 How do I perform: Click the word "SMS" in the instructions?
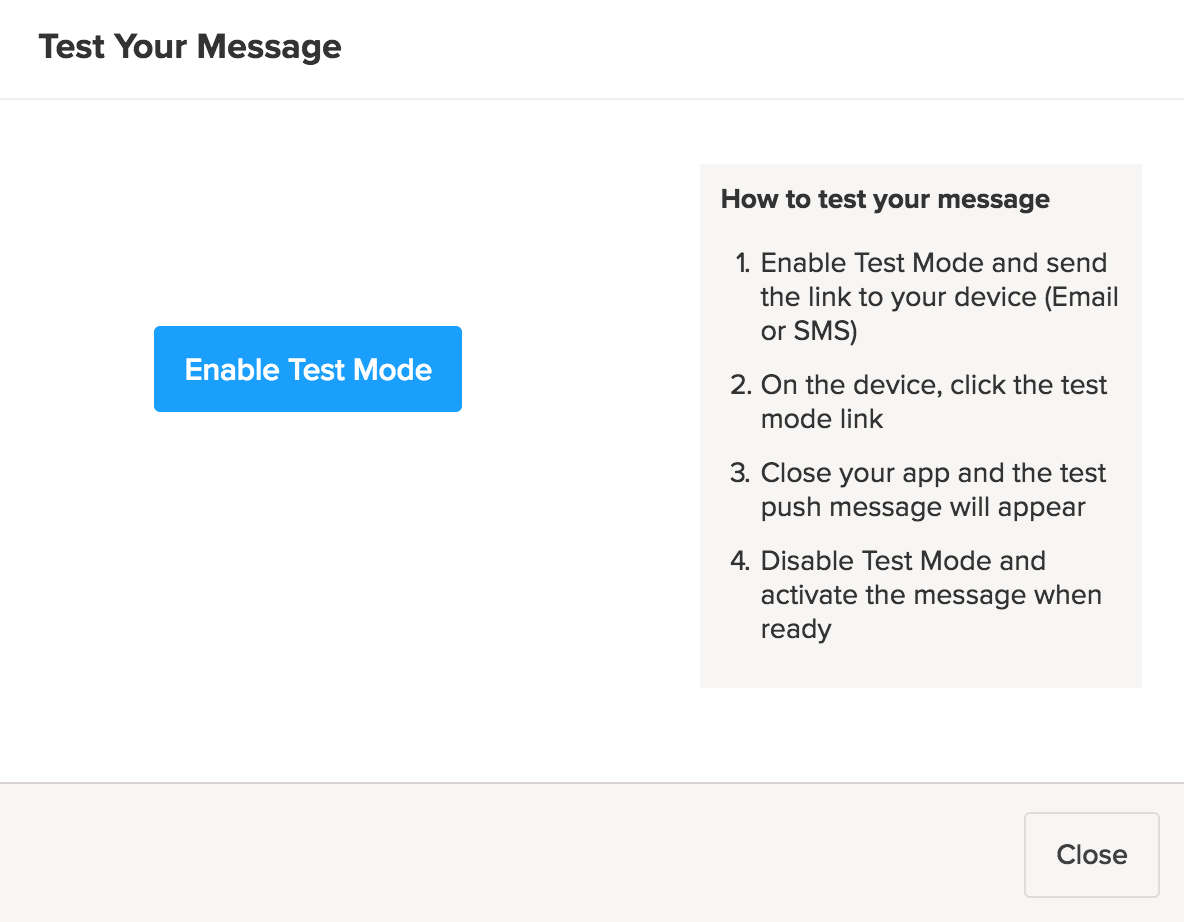point(822,332)
